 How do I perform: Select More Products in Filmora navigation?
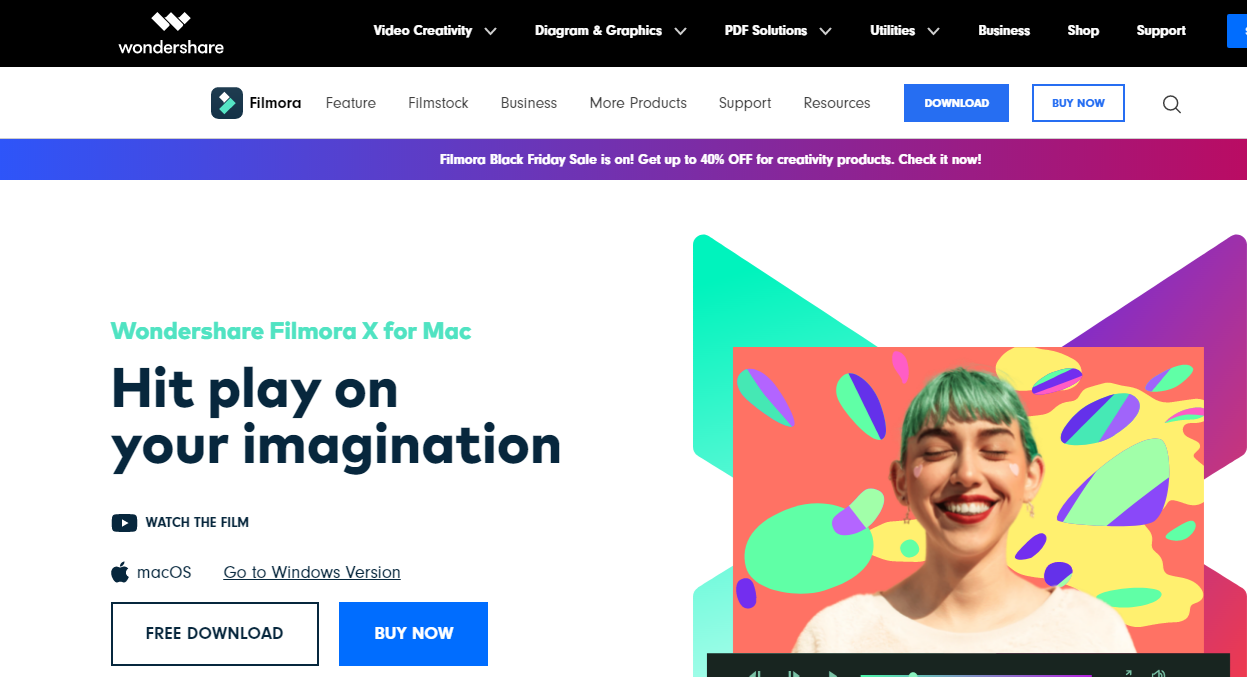(x=638, y=103)
